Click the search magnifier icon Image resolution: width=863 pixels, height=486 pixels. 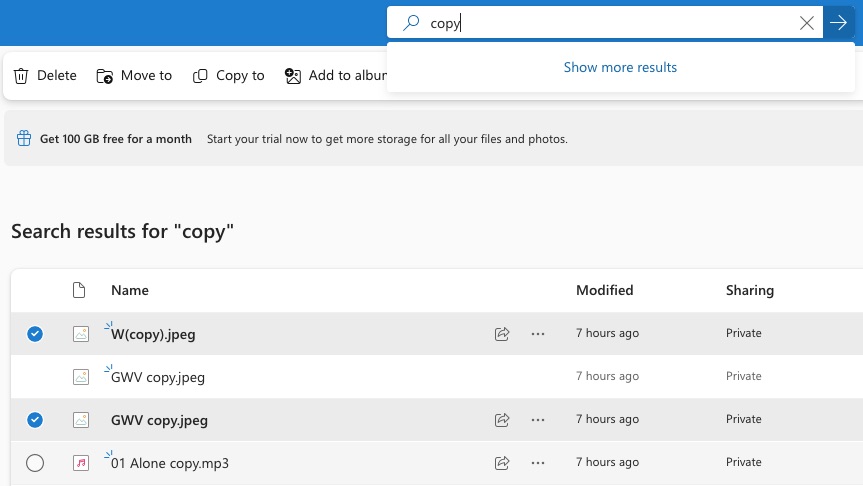point(411,23)
